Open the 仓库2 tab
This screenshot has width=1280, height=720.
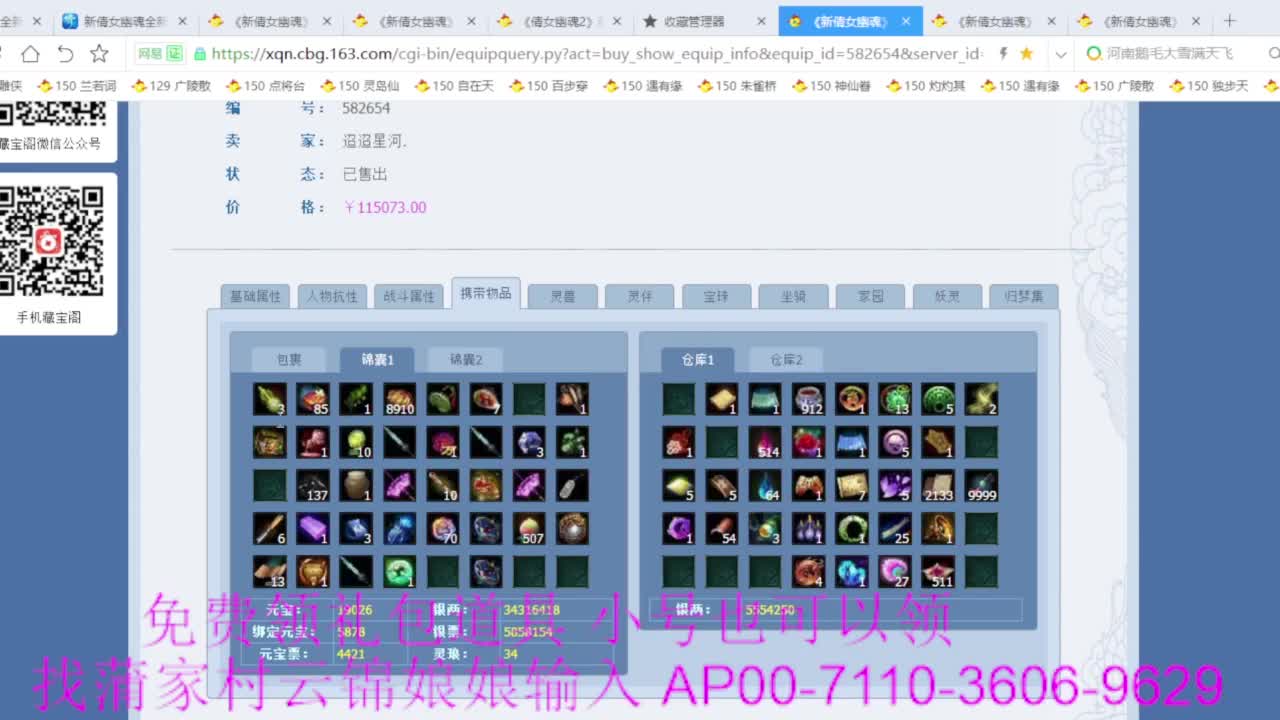click(785, 358)
